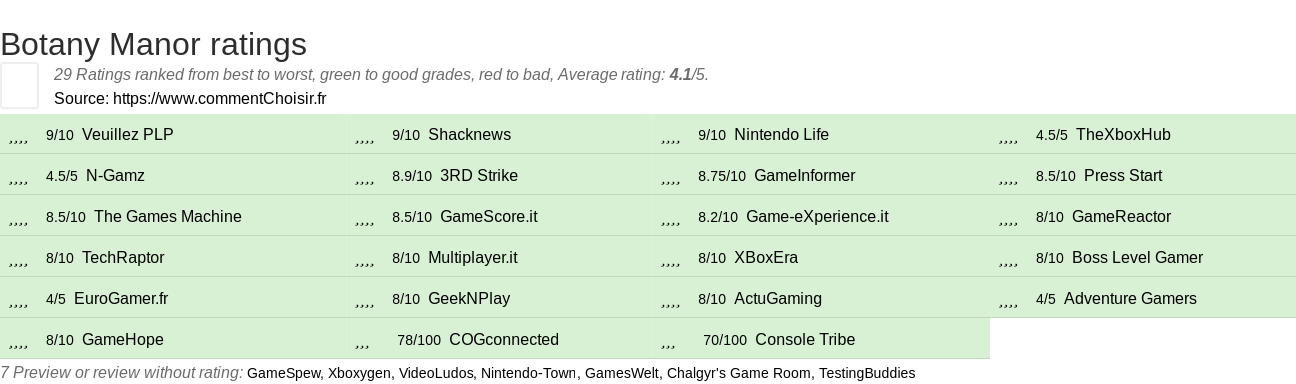Open the Press Start review

pyautogui.click(x=1122, y=176)
